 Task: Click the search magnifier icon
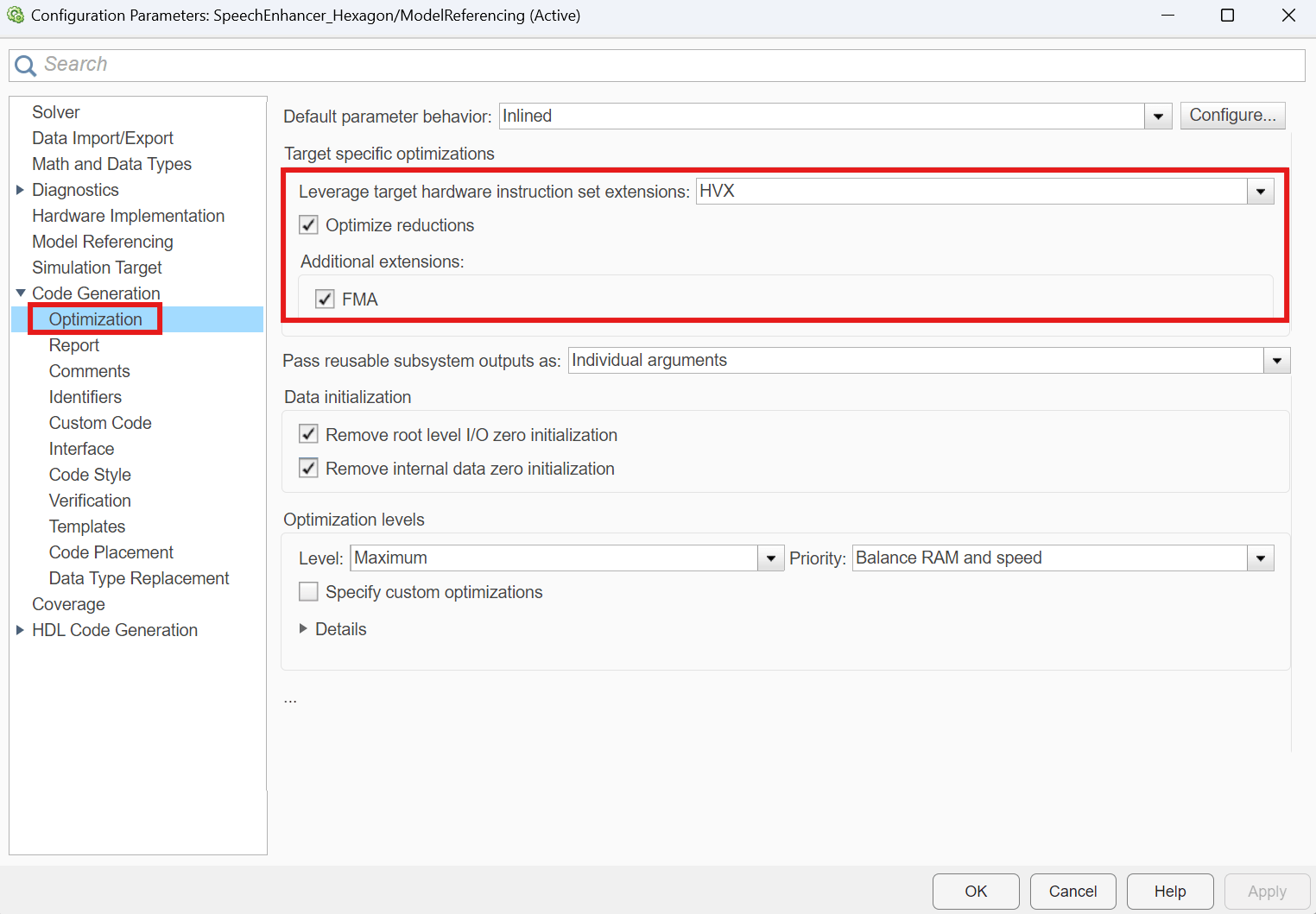(x=25, y=66)
